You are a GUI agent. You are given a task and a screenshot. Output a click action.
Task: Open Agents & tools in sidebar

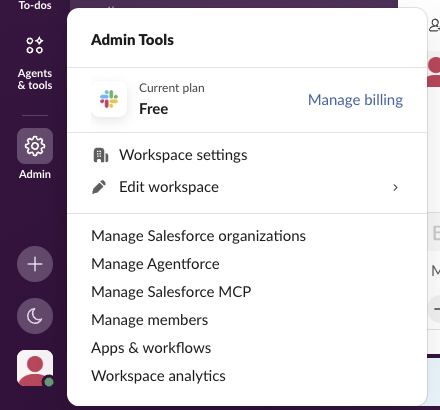tap(35, 63)
